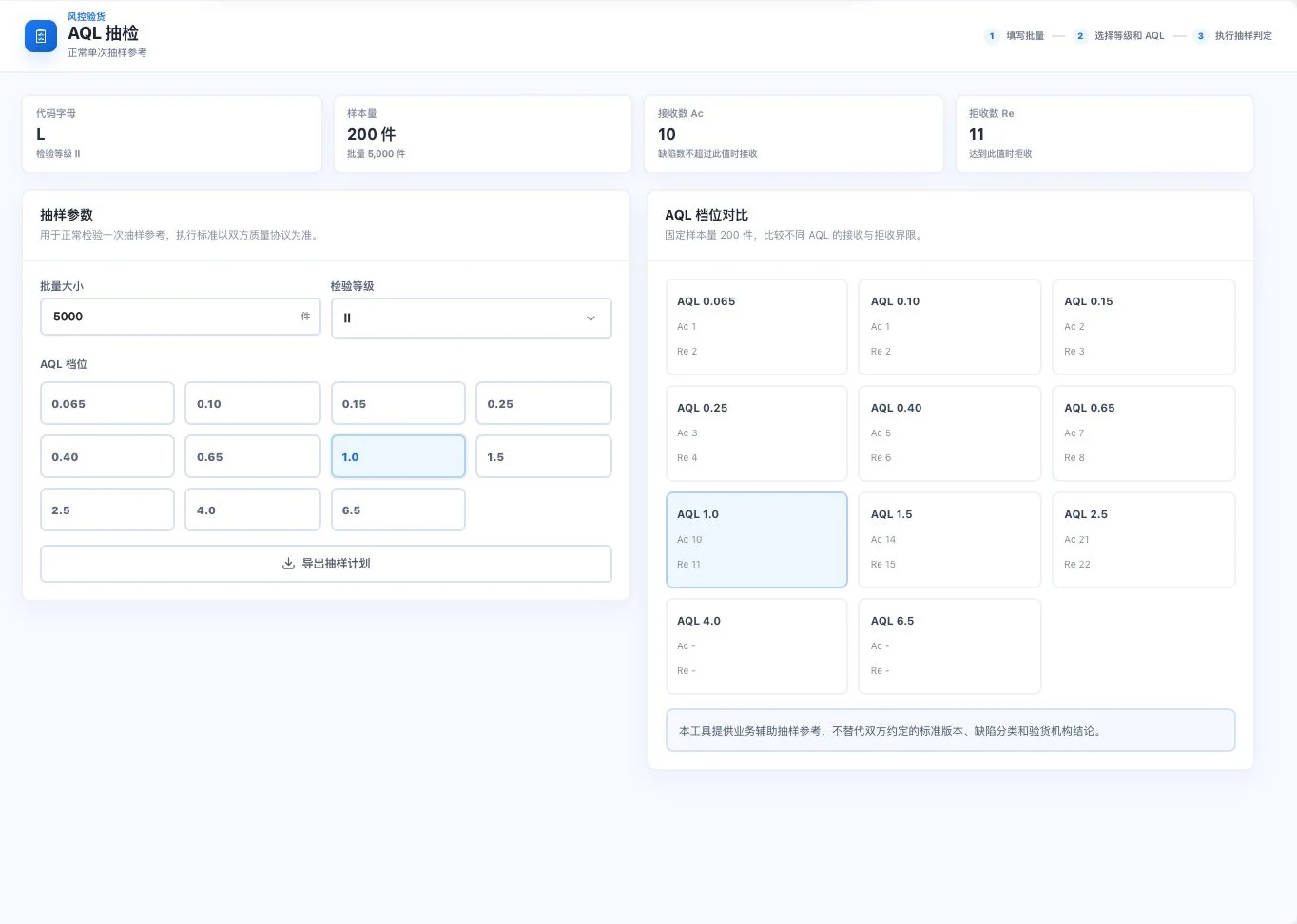Open the AQL 0.15 comparison card
The height and width of the screenshot is (924, 1297).
(x=1144, y=327)
